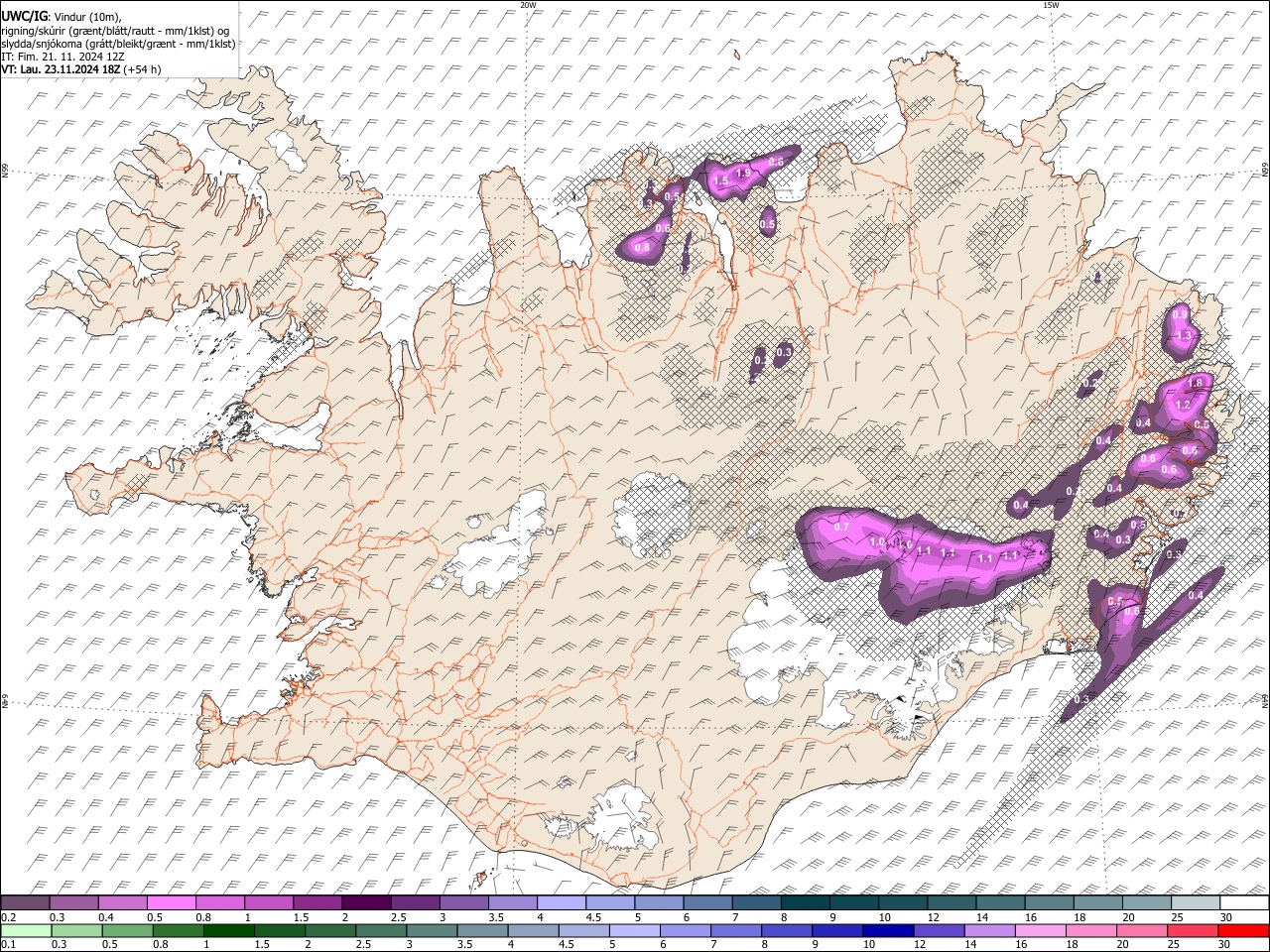Click the 2 grey-green swatch in the rain legend
Image resolution: width=1270 pixels, height=952 pixels.
point(331,930)
